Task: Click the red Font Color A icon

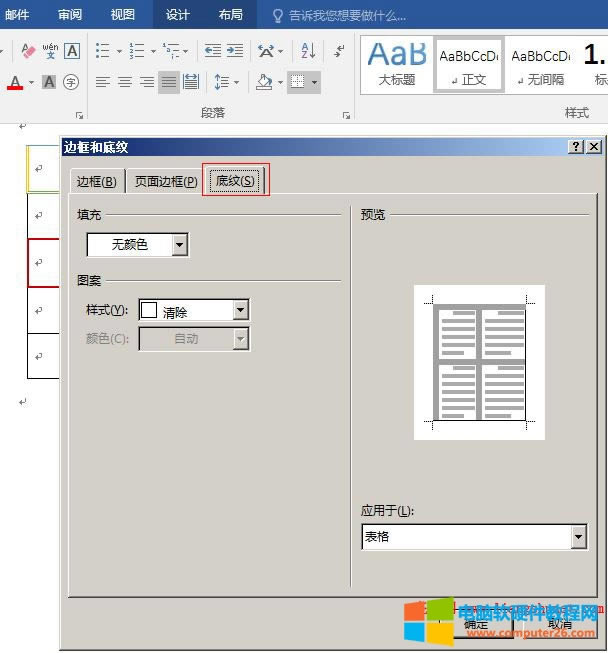Action: pyautogui.click(x=15, y=82)
